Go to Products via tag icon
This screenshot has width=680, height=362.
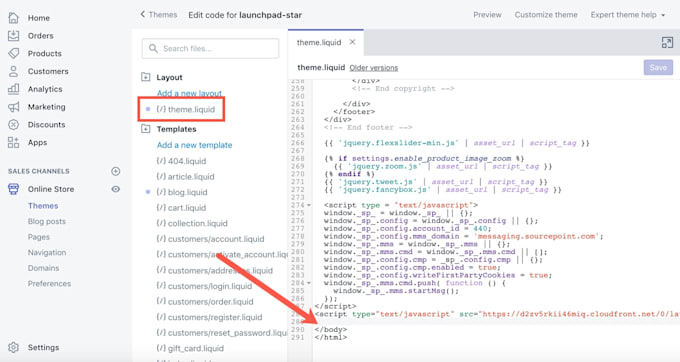[13, 53]
